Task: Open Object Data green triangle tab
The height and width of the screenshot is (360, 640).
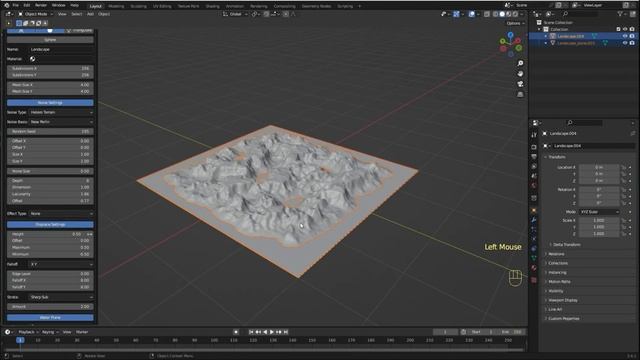Action: pos(534,258)
